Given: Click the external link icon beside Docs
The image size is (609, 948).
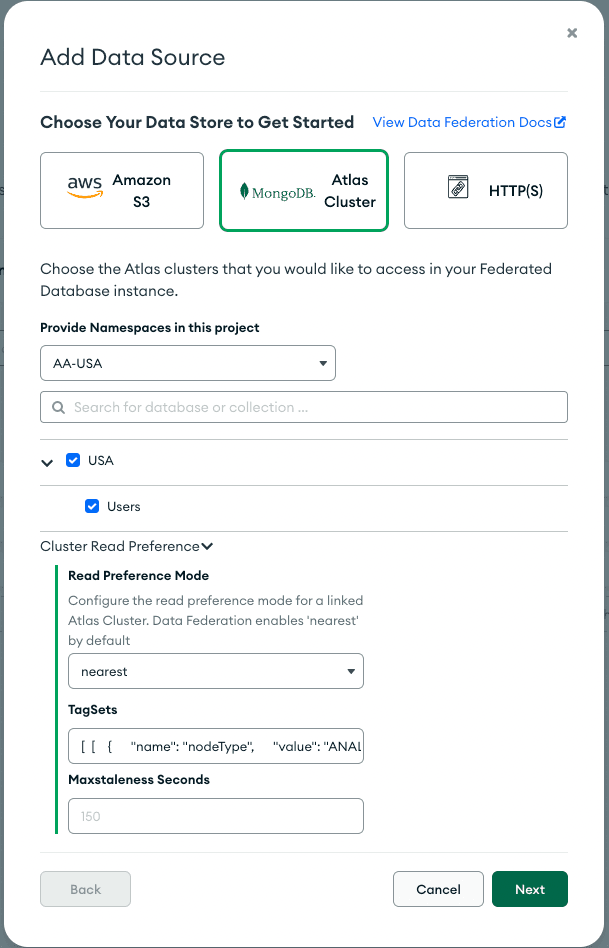Looking at the screenshot, I should 560,122.
